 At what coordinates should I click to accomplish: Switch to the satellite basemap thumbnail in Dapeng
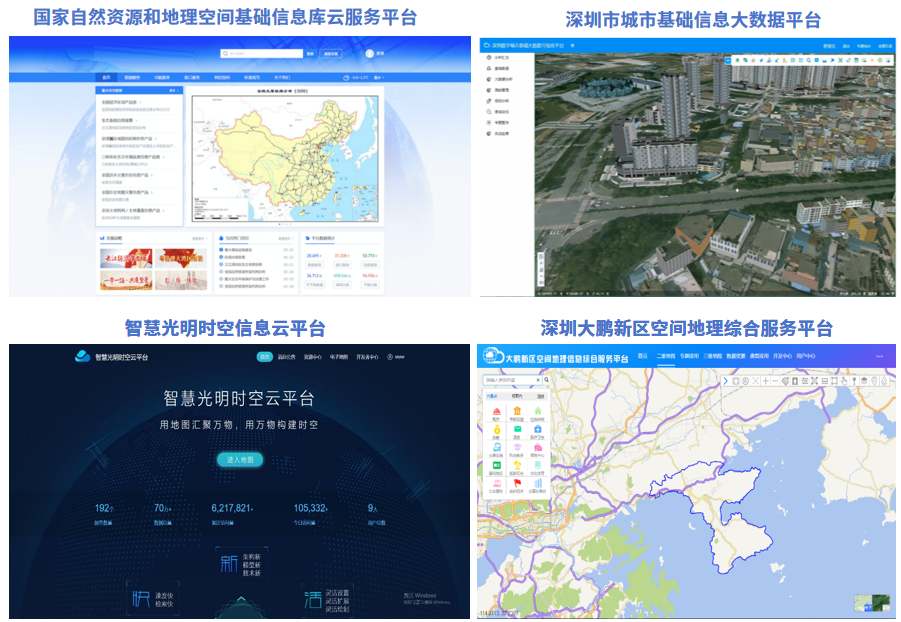coord(880,604)
